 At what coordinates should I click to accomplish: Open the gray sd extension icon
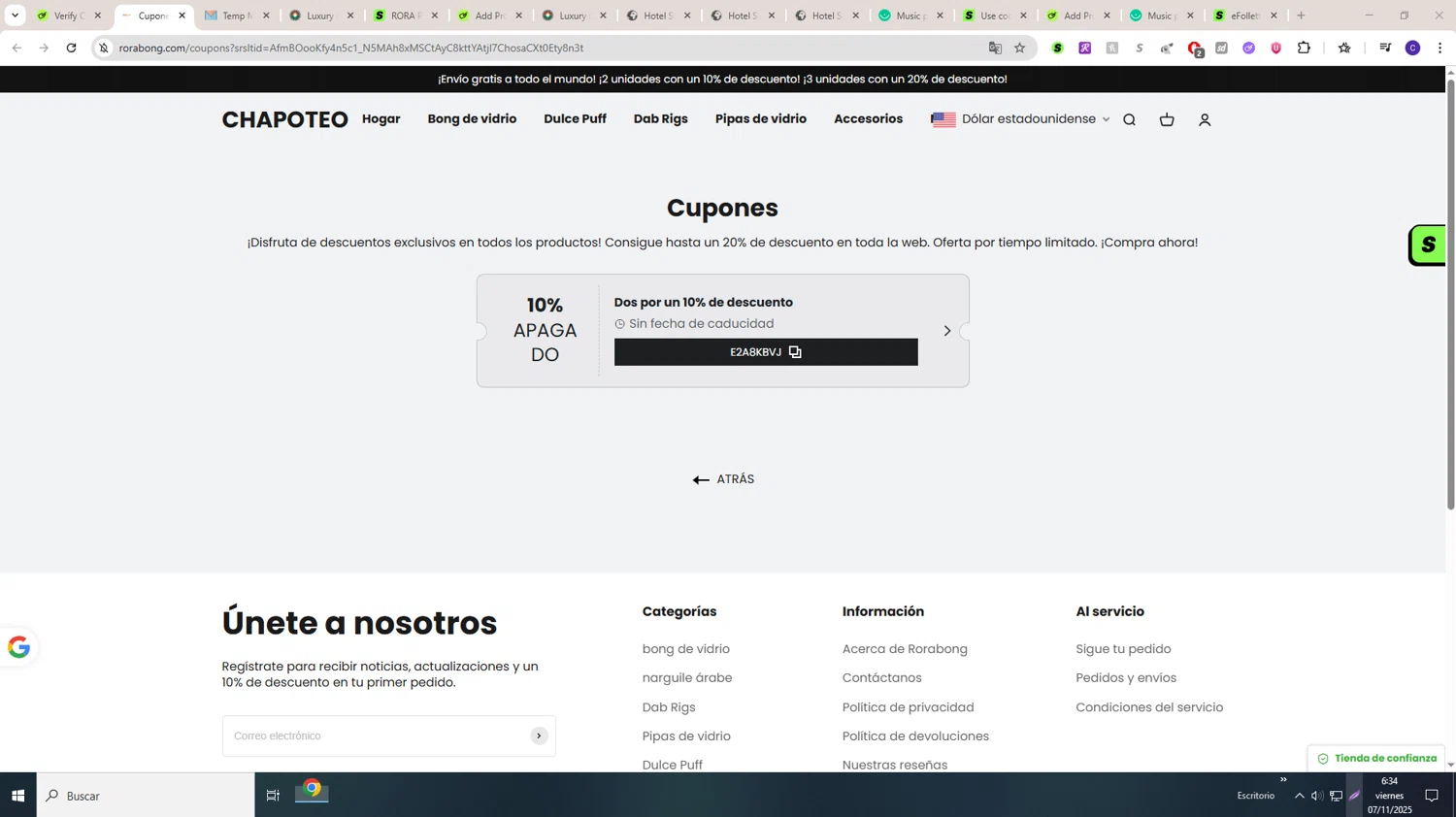coord(1222,48)
